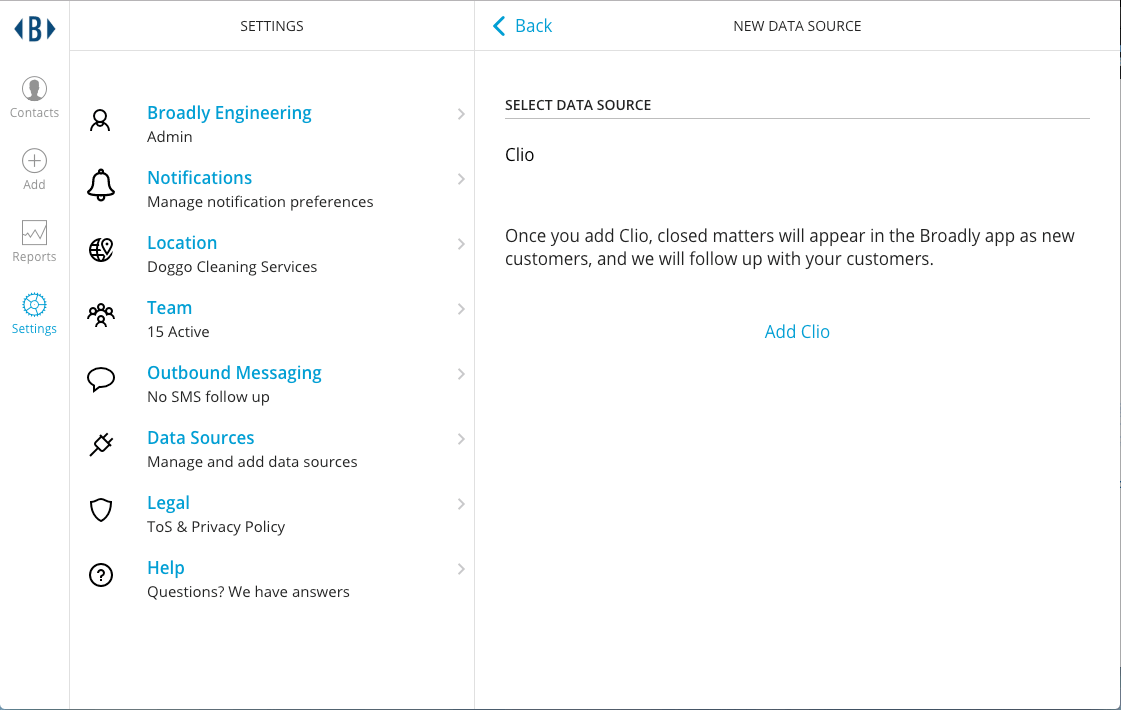This screenshot has height=710, width=1121.
Task: Click the question mark Help icon
Action: 101,575
